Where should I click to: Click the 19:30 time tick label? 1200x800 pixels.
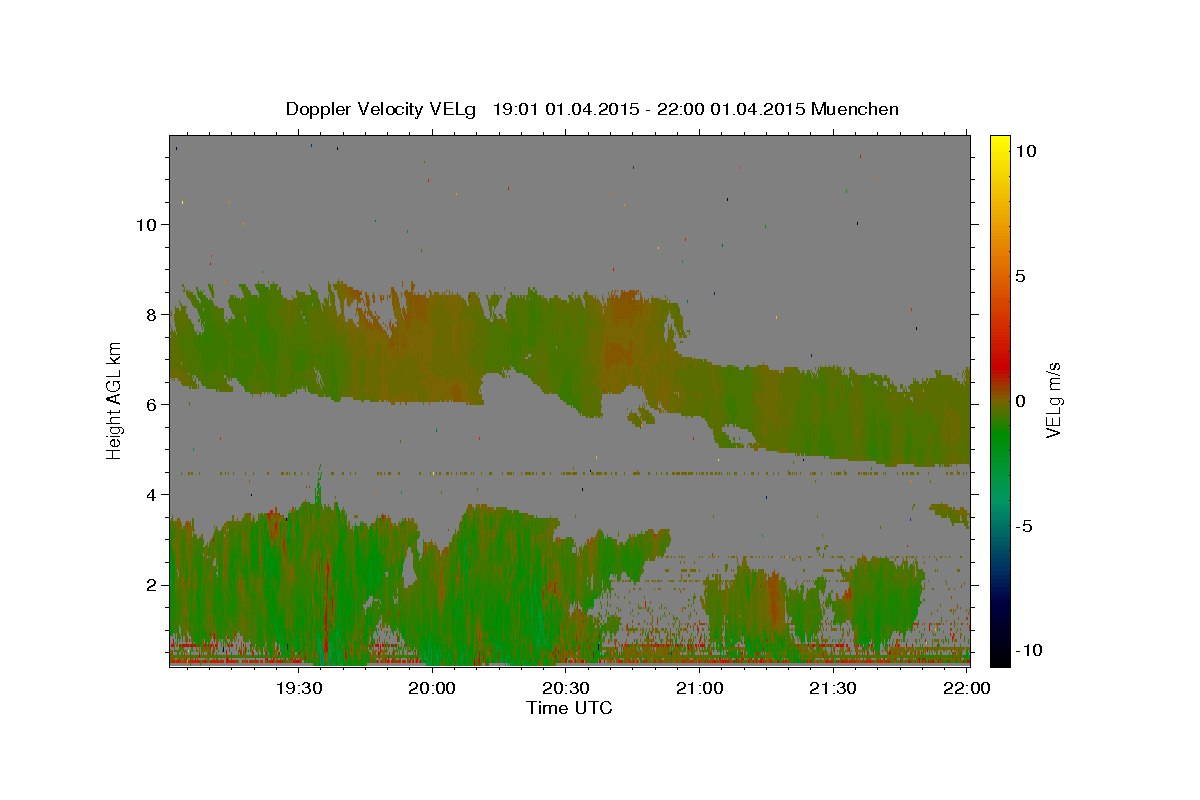pos(299,688)
